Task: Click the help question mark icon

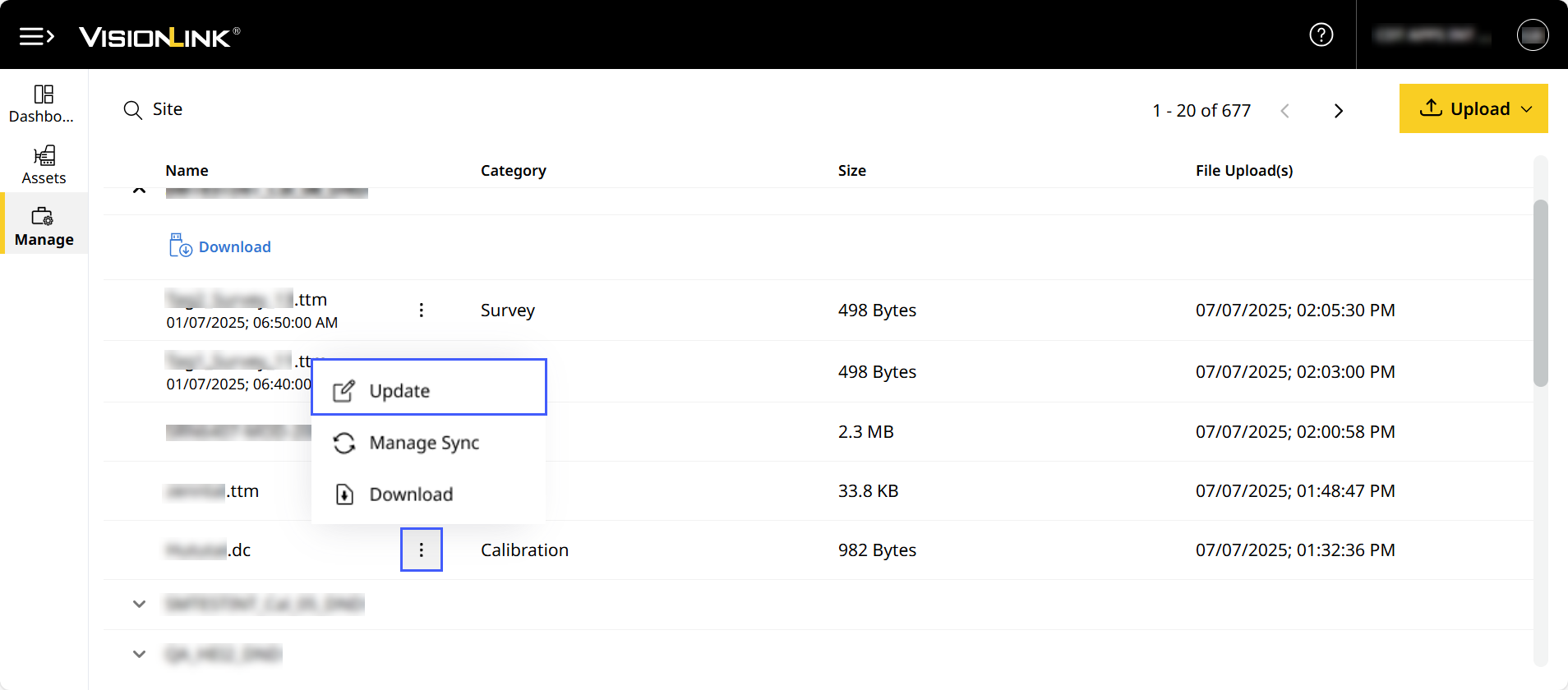Action: pyautogui.click(x=1321, y=34)
